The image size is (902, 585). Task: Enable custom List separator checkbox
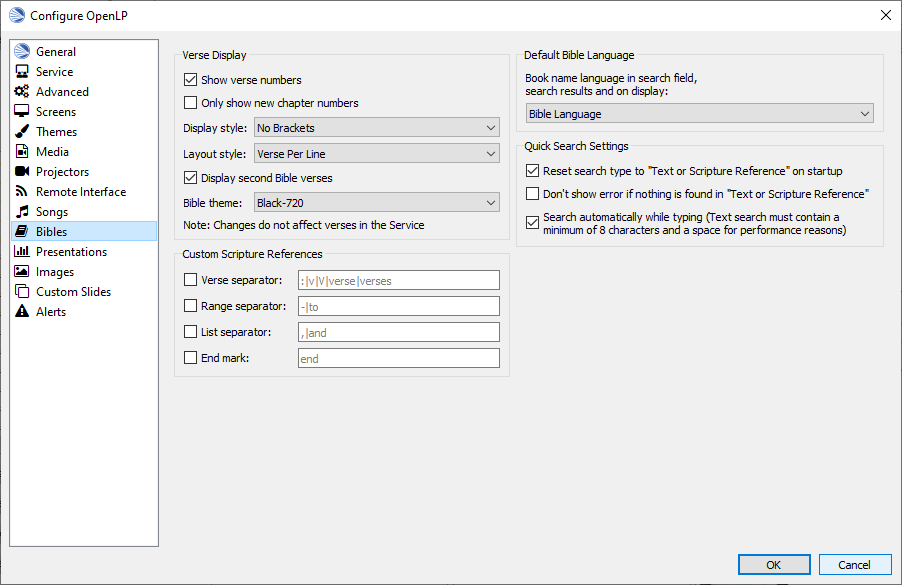click(x=190, y=331)
